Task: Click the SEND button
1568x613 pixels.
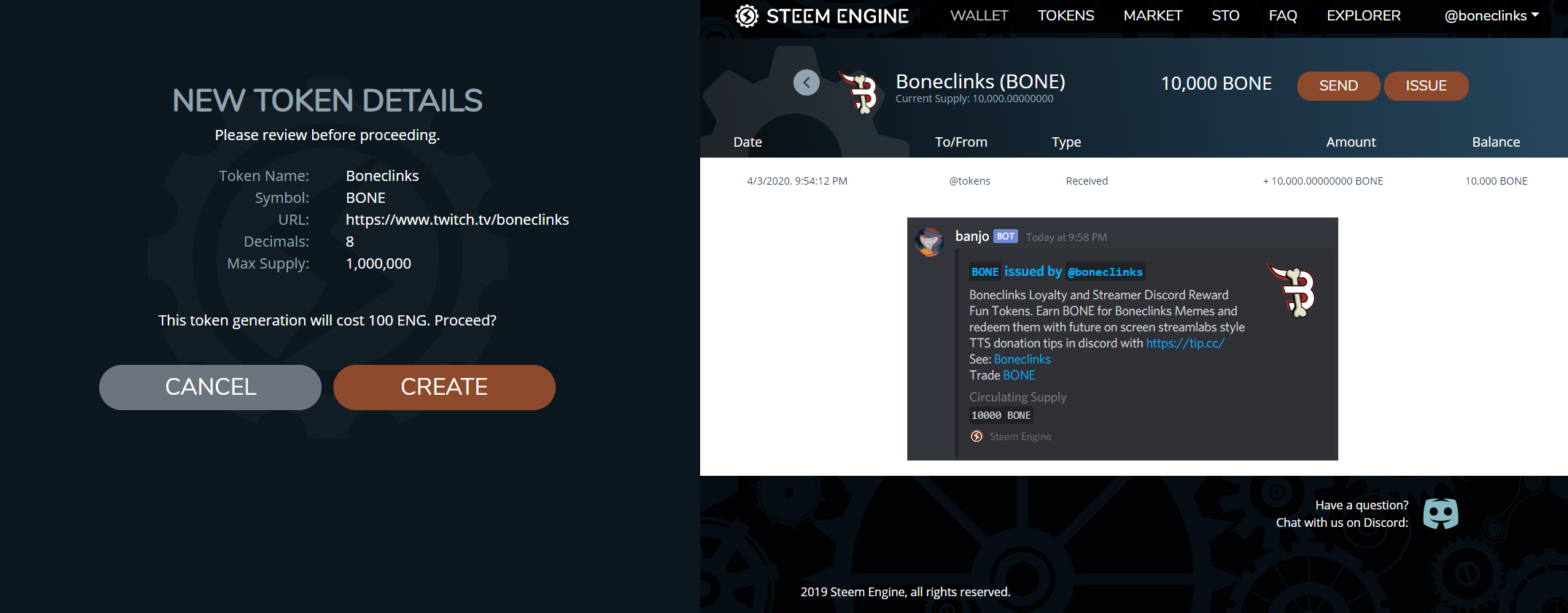Action: pyautogui.click(x=1338, y=85)
